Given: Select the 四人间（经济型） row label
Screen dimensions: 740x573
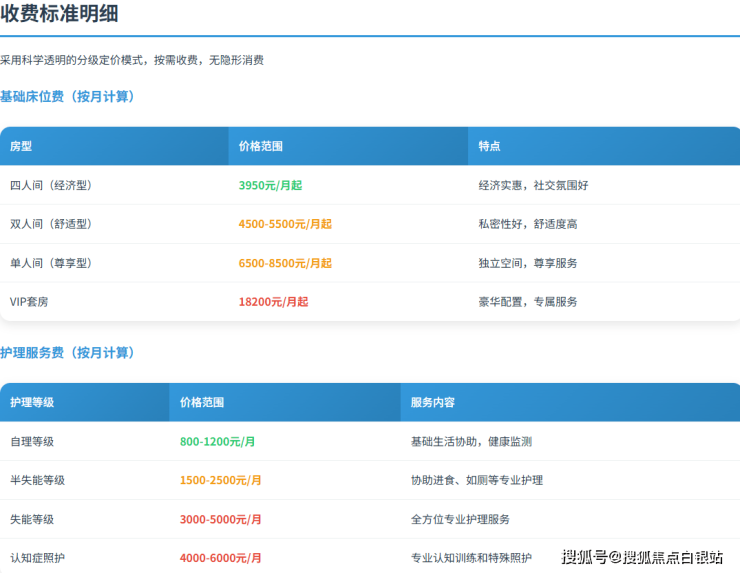Looking at the screenshot, I should point(51,185).
